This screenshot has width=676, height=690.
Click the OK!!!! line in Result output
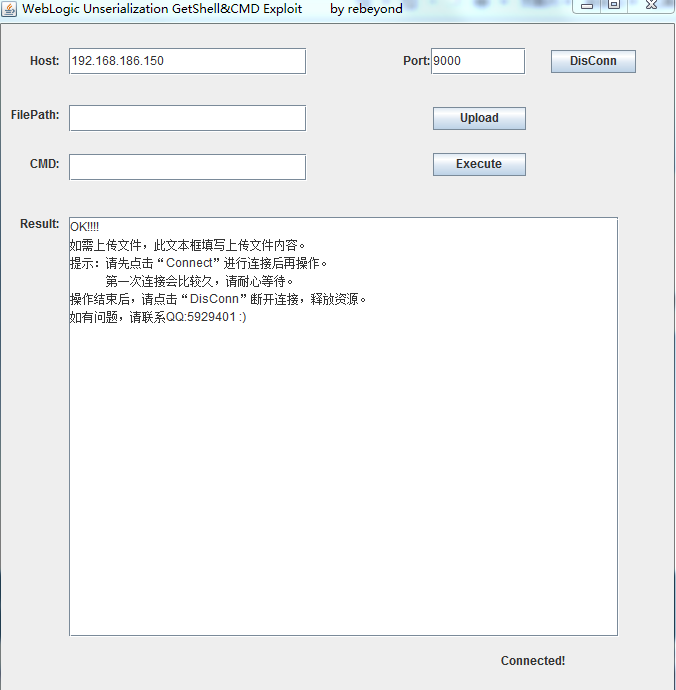point(85,227)
